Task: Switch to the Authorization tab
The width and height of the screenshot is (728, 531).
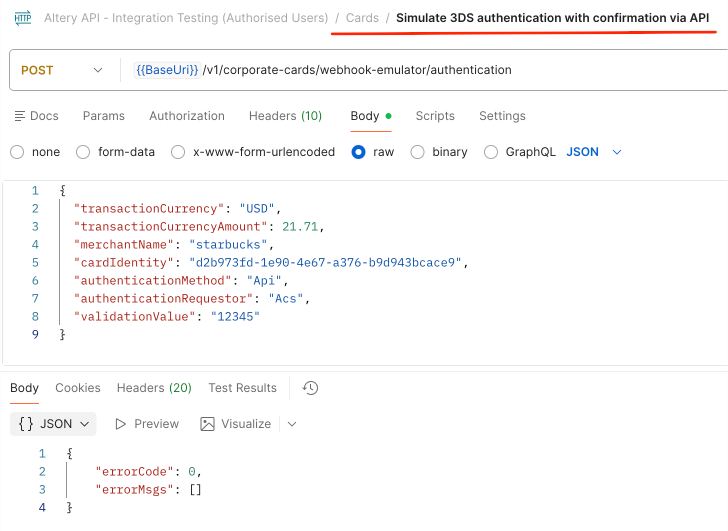Action: [187, 116]
